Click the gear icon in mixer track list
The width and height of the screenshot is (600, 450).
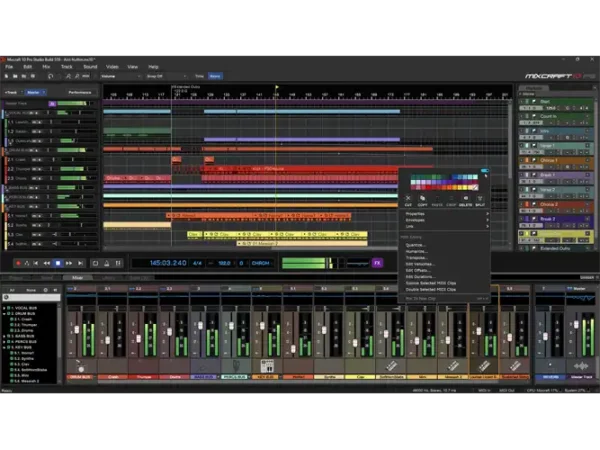(x=46, y=290)
